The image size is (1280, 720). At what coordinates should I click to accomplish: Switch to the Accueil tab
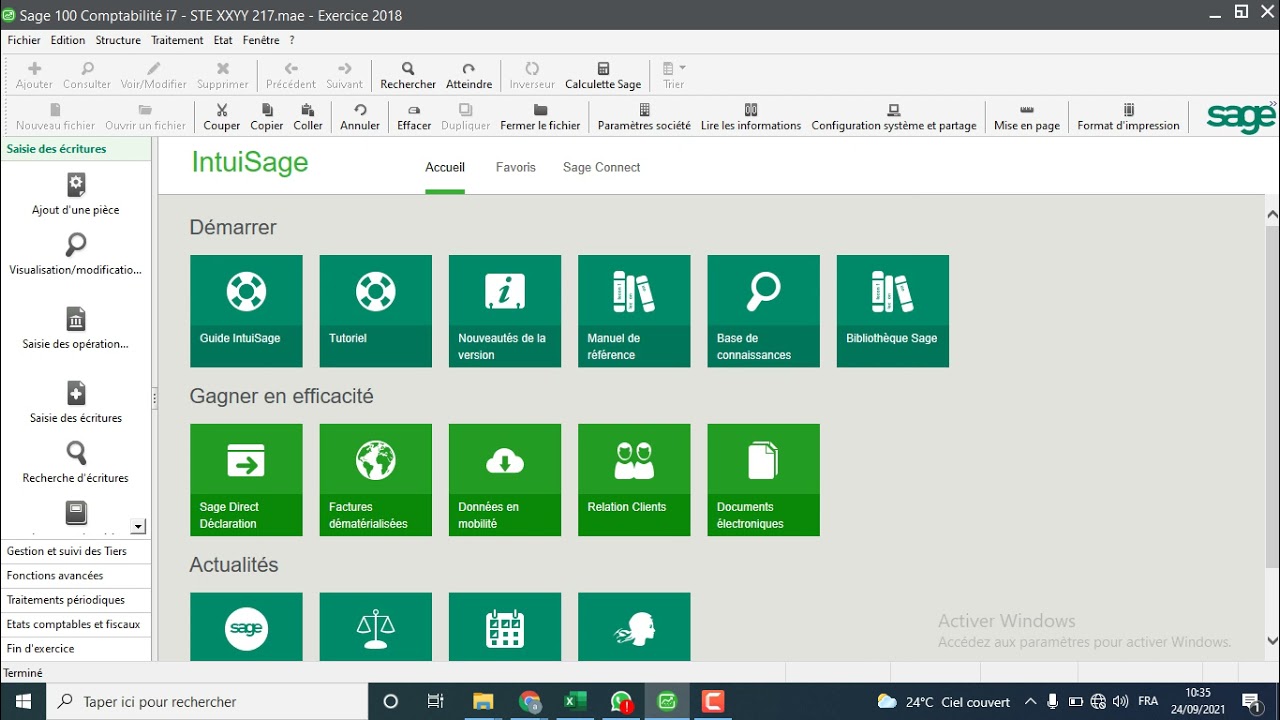[445, 168]
